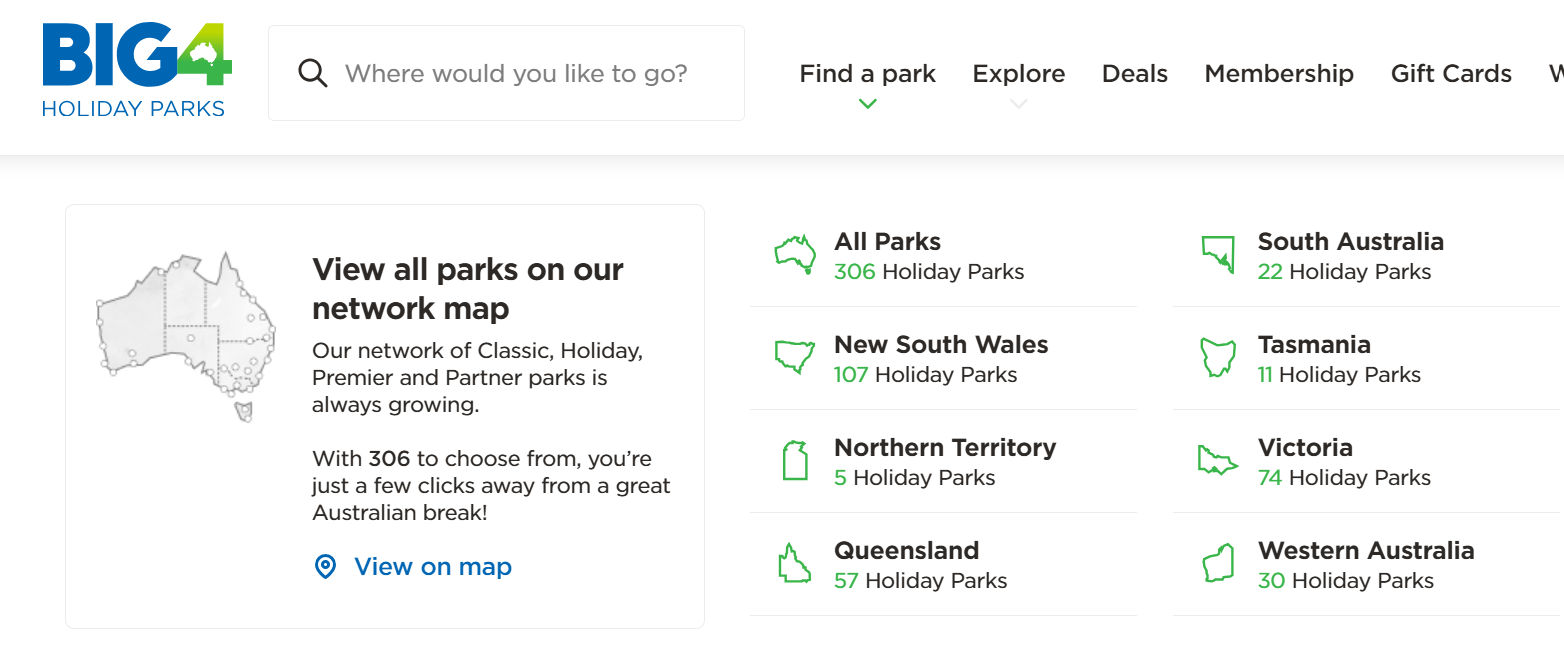Click the Victoria state outline icon
The width and height of the screenshot is (1564, 670).
tap(1217, 460)
